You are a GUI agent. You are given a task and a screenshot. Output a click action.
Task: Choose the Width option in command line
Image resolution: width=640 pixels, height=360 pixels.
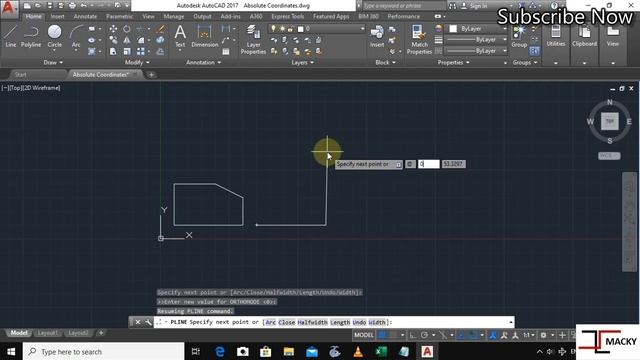click(x=377, y=322)
